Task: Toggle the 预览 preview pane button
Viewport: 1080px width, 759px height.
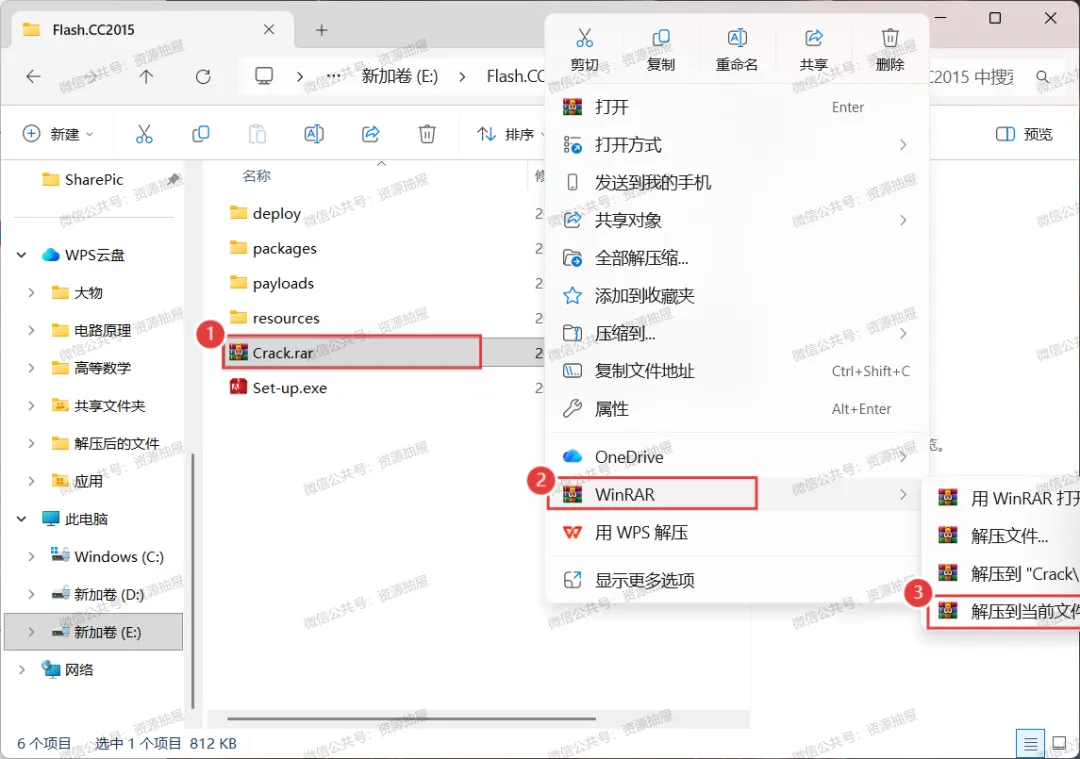Action: click(1024, 134)
